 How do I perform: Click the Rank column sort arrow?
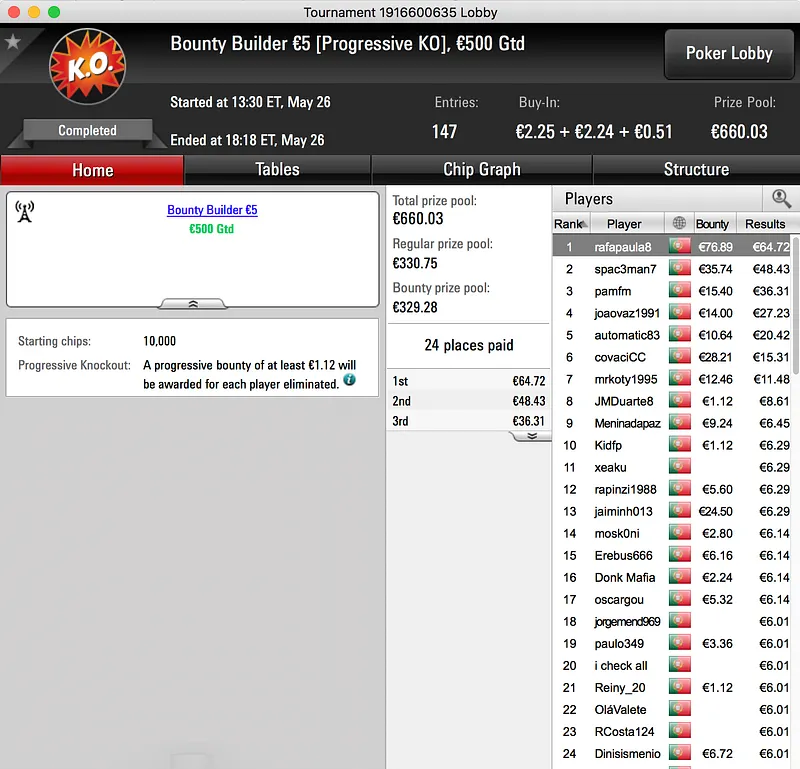pyautogui.click(x=584, y=224)
